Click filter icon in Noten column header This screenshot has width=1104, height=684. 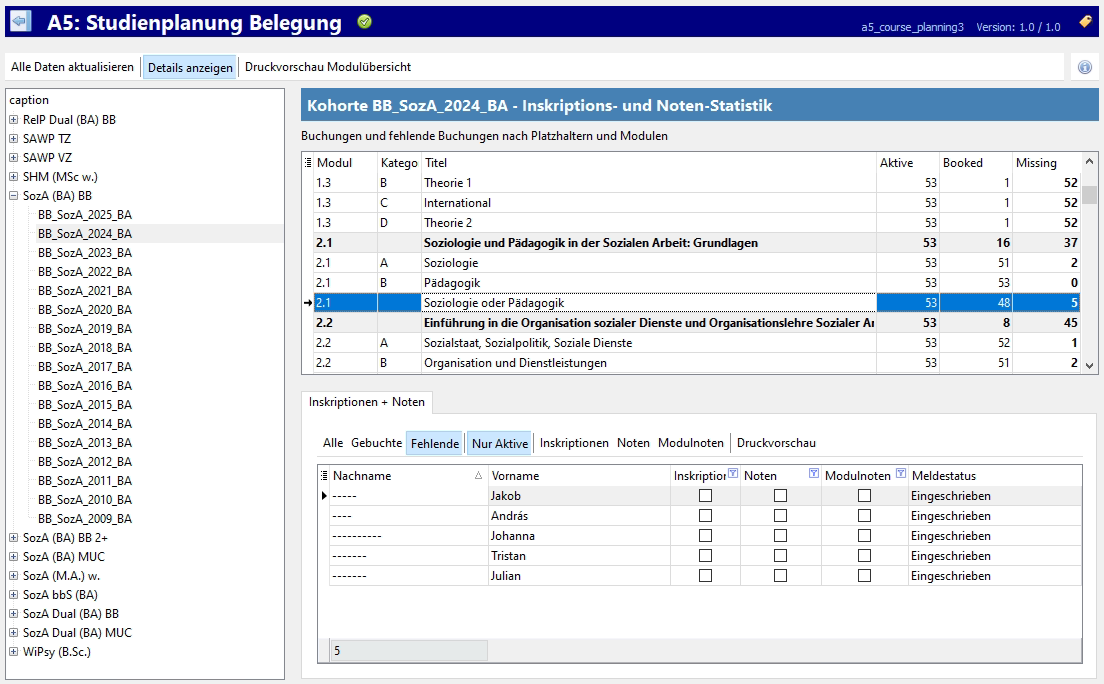coord(813,475)
